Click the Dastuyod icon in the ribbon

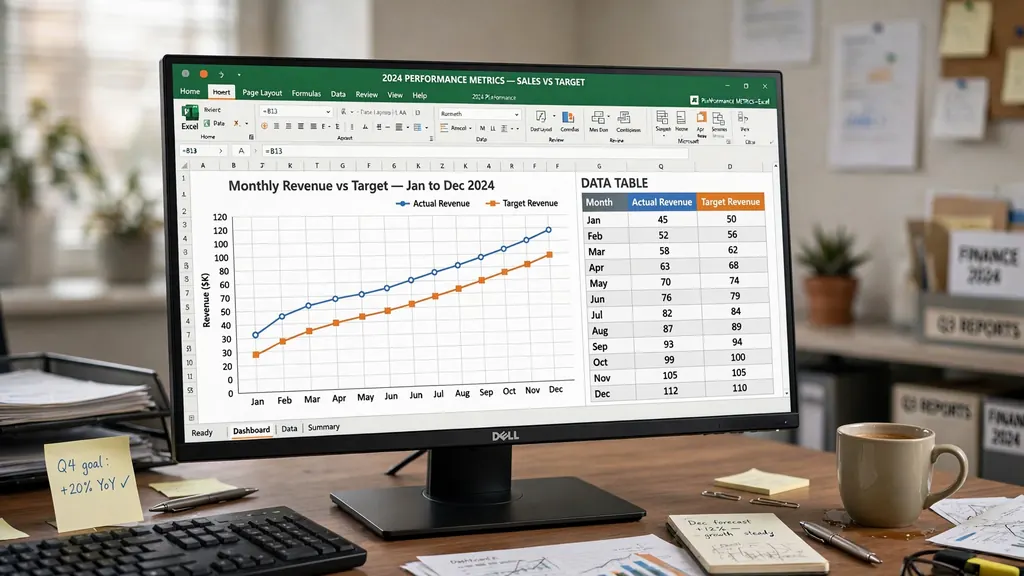541,117
